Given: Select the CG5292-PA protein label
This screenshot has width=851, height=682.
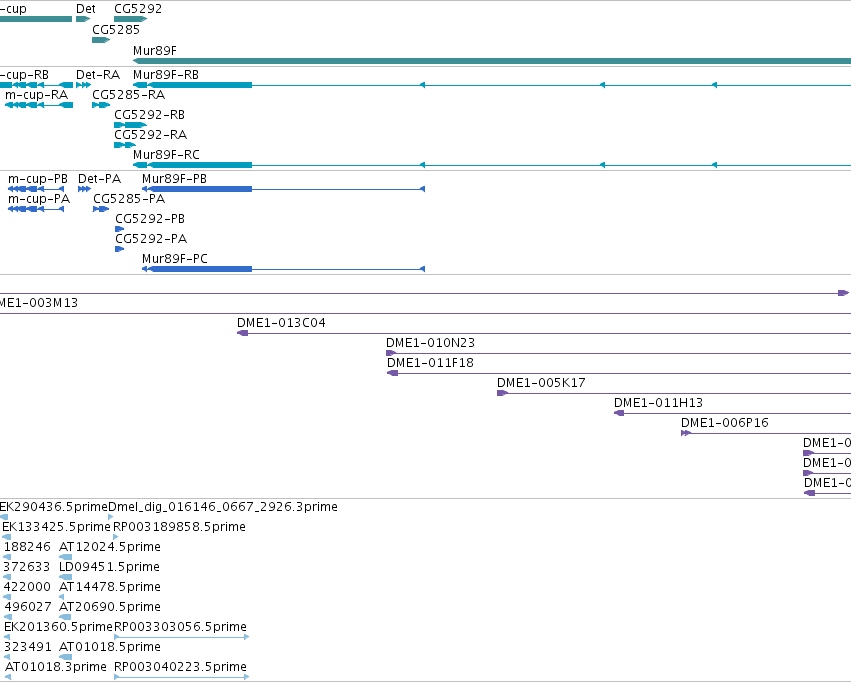Looking at the screenshot, I should click(151, 239).
